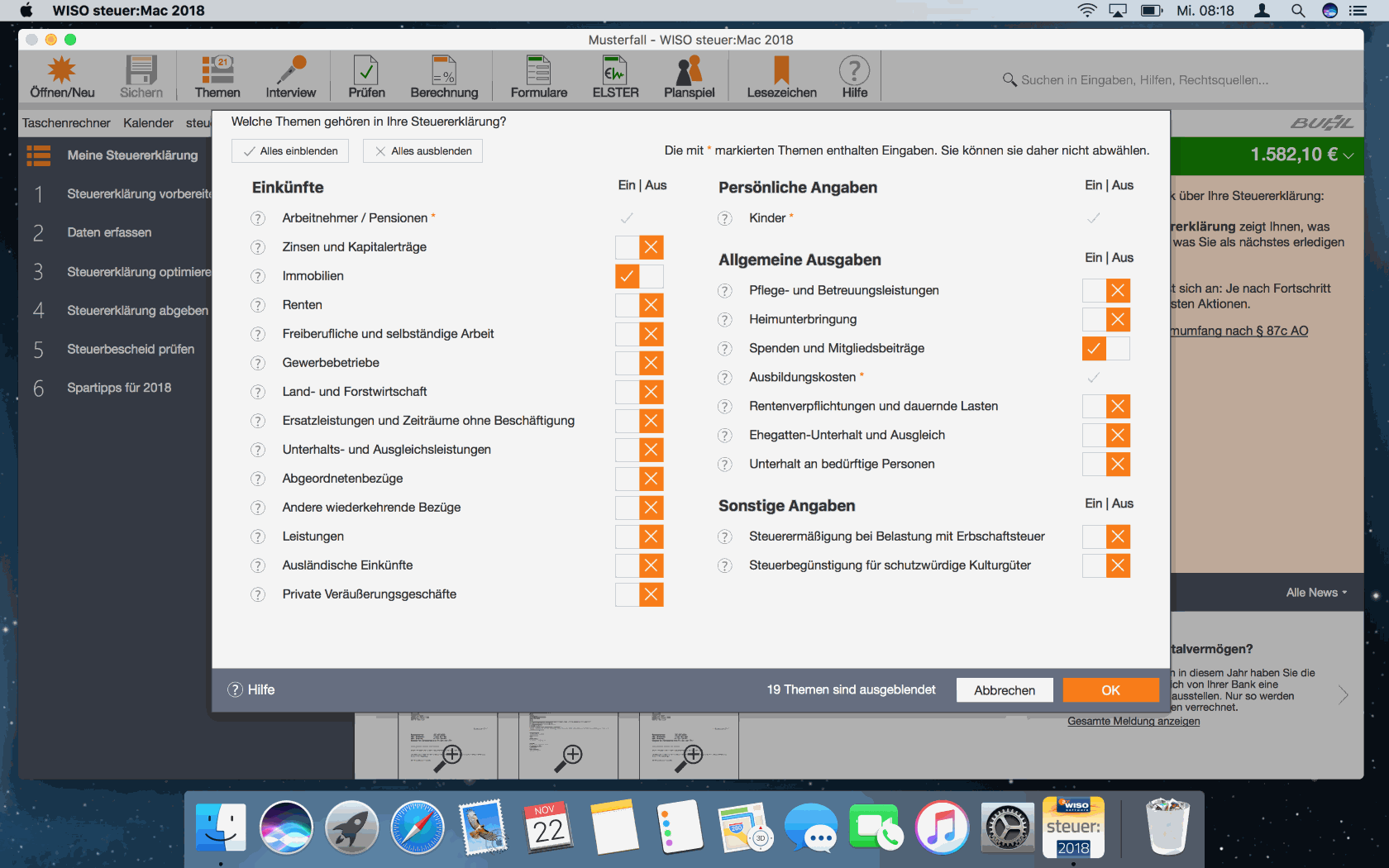The image size is (1389, 868).
Task: Open Siri from the dock
Action: (x=286, y=827)
